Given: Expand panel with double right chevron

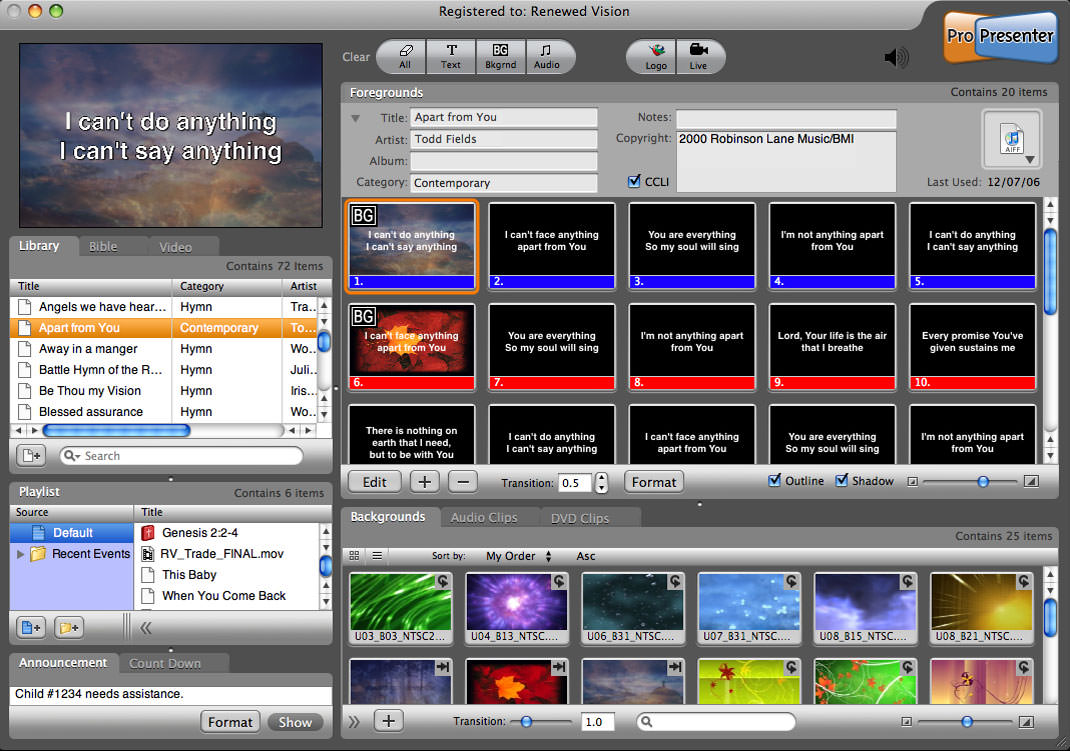Looking at the screenshot, I should [x=353, y=722].
